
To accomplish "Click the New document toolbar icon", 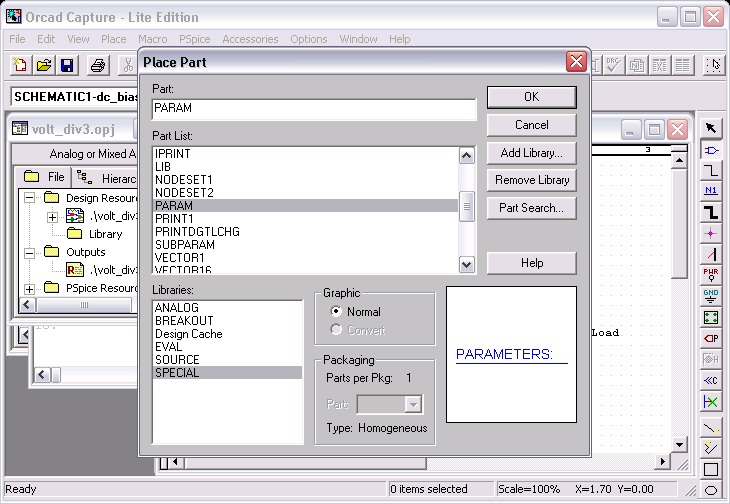I will click(x=20, y=65).
